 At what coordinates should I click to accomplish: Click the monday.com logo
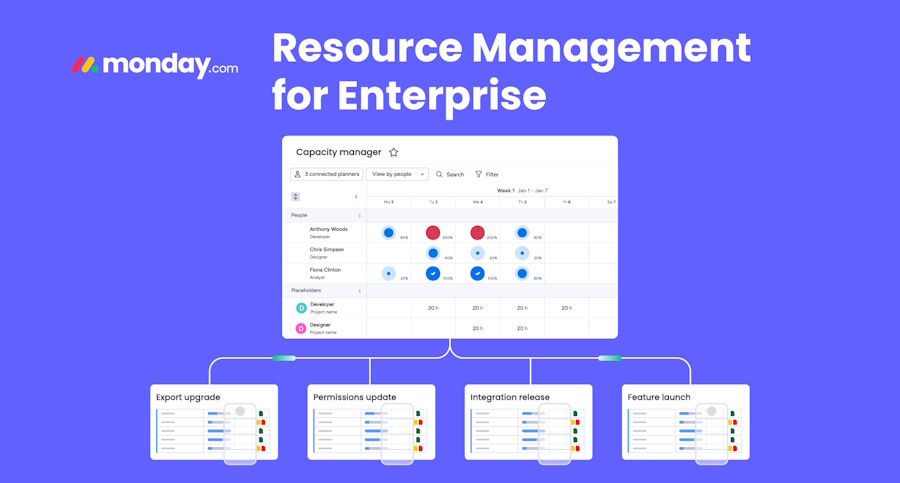pos(155,65)
